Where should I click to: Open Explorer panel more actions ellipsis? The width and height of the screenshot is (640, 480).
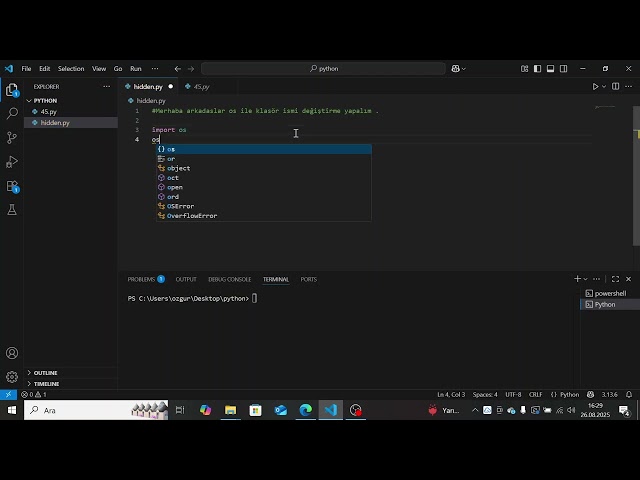coord(107,87)
